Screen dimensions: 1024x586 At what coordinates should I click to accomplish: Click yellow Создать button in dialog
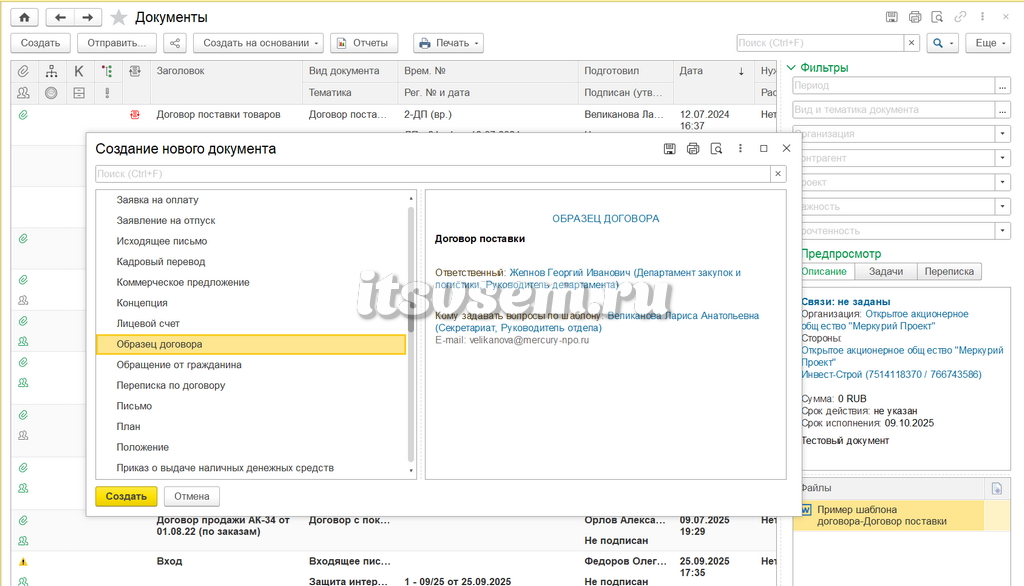(126, 496)
